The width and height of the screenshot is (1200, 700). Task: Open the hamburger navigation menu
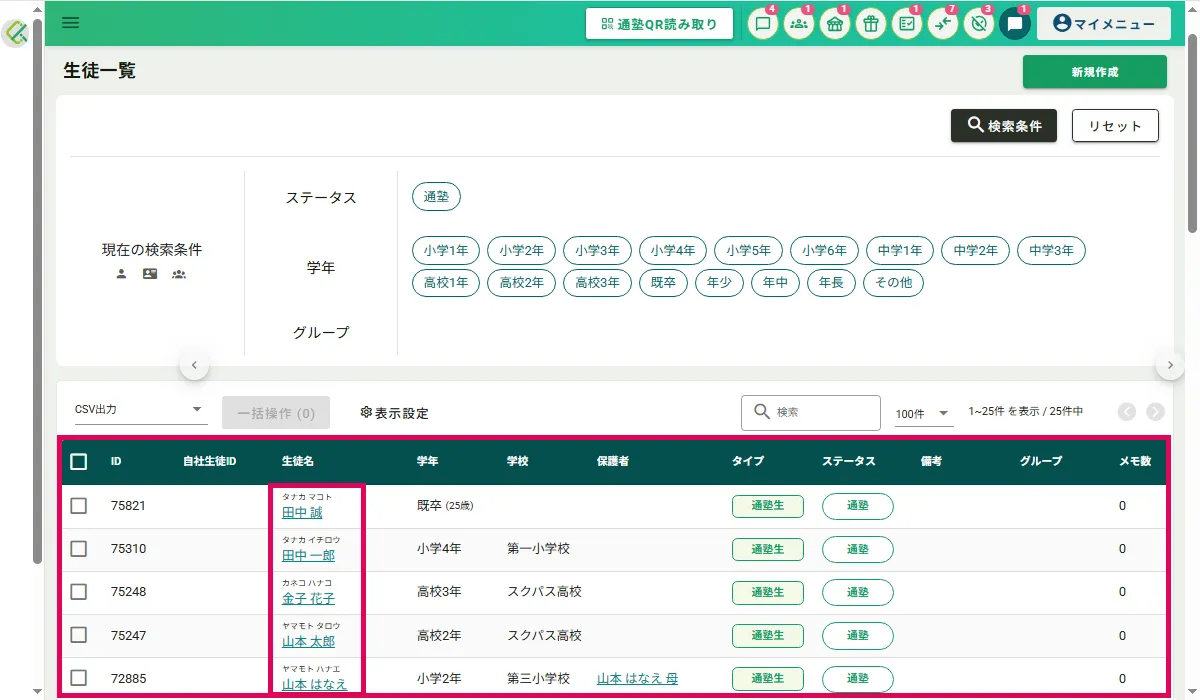click(x=70, y=23)
